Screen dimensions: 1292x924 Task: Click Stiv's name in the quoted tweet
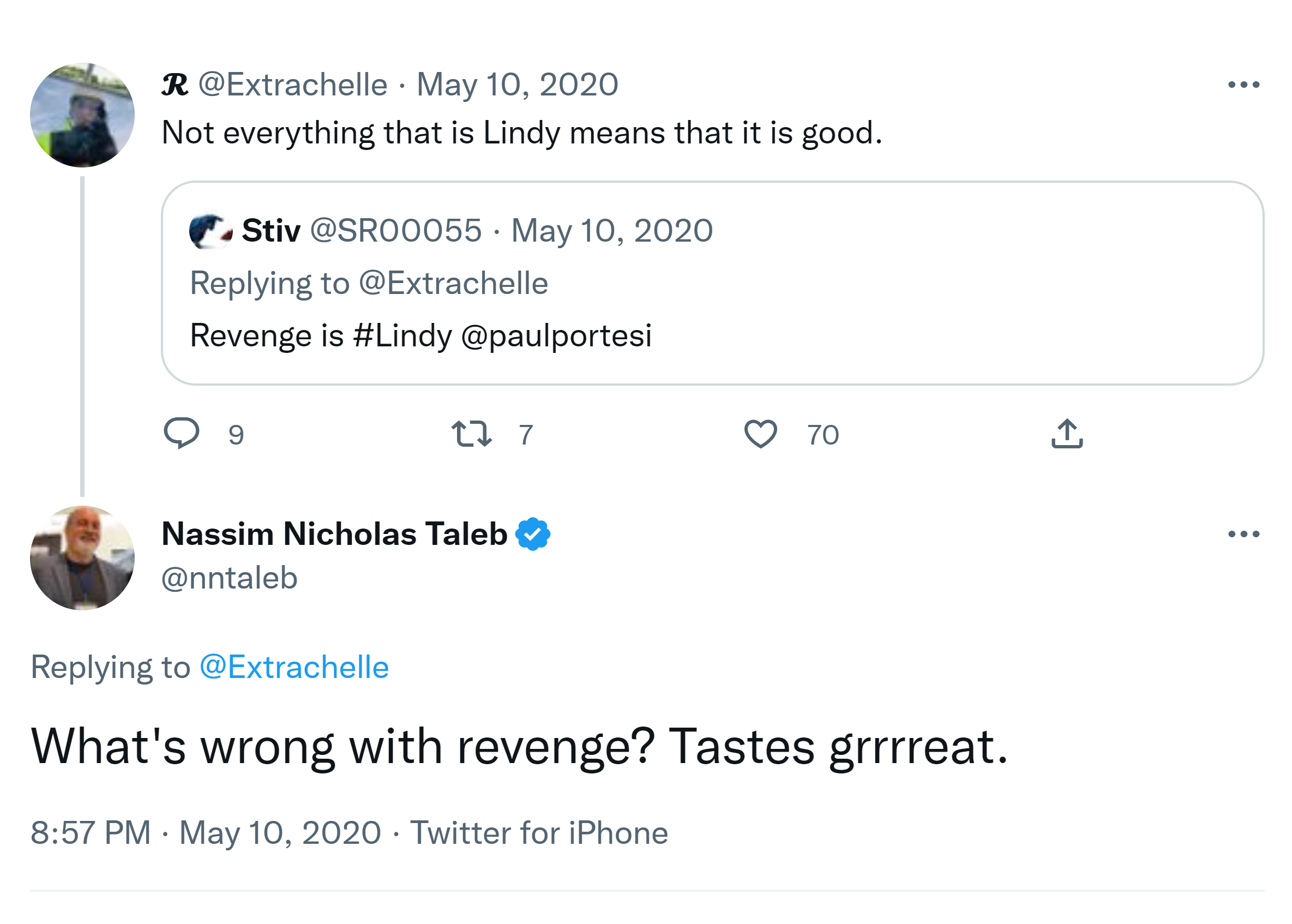(271, 231)
